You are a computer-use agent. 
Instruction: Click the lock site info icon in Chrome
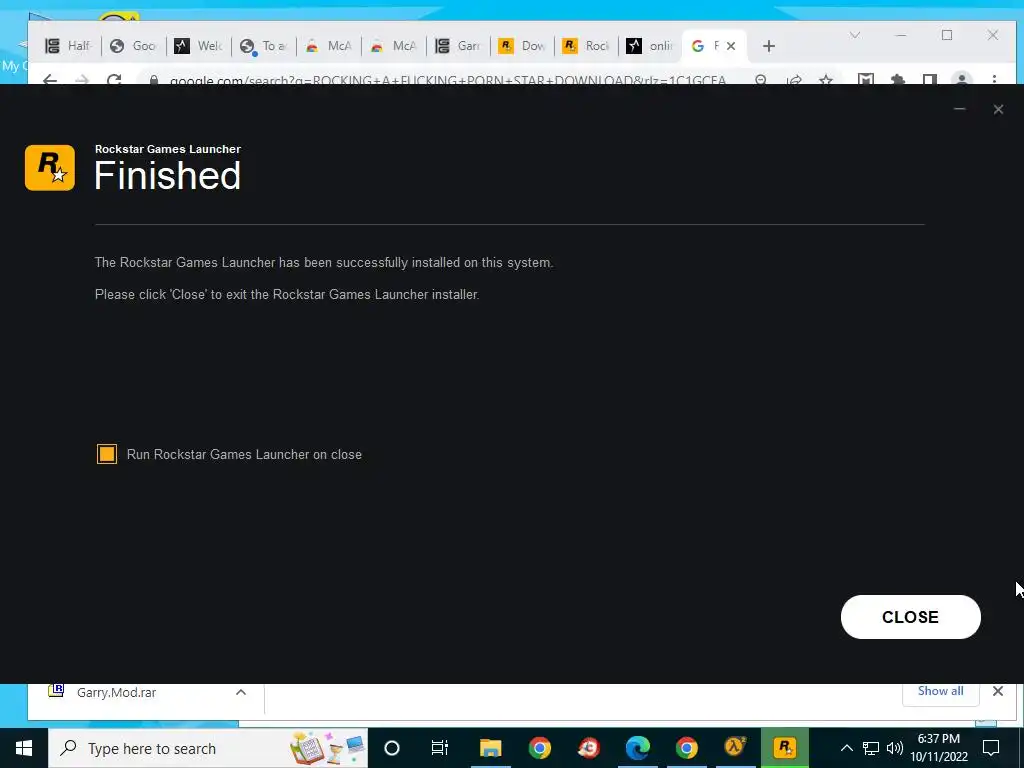[154, 80]
